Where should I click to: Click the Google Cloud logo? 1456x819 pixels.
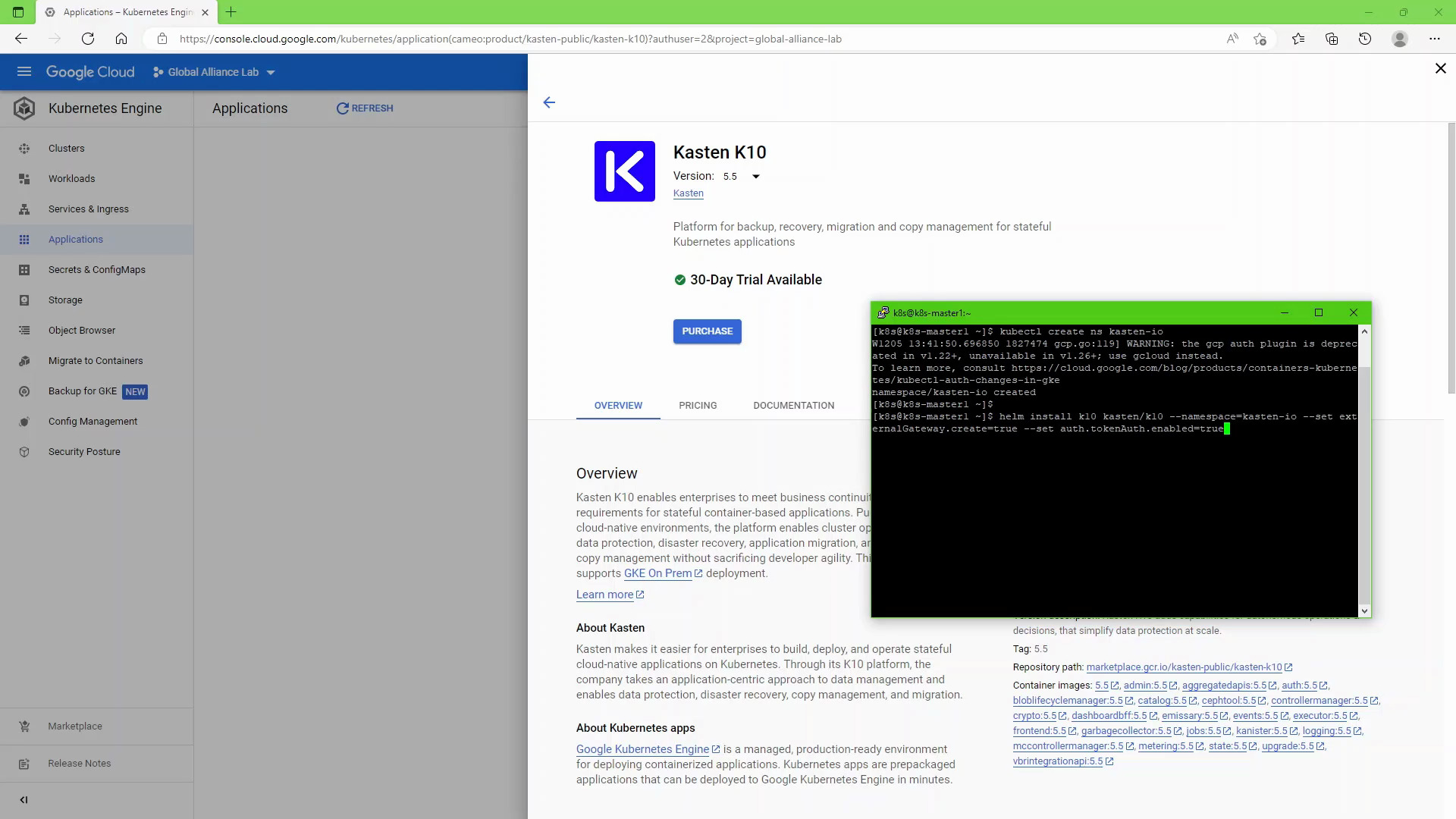point(90,72)
